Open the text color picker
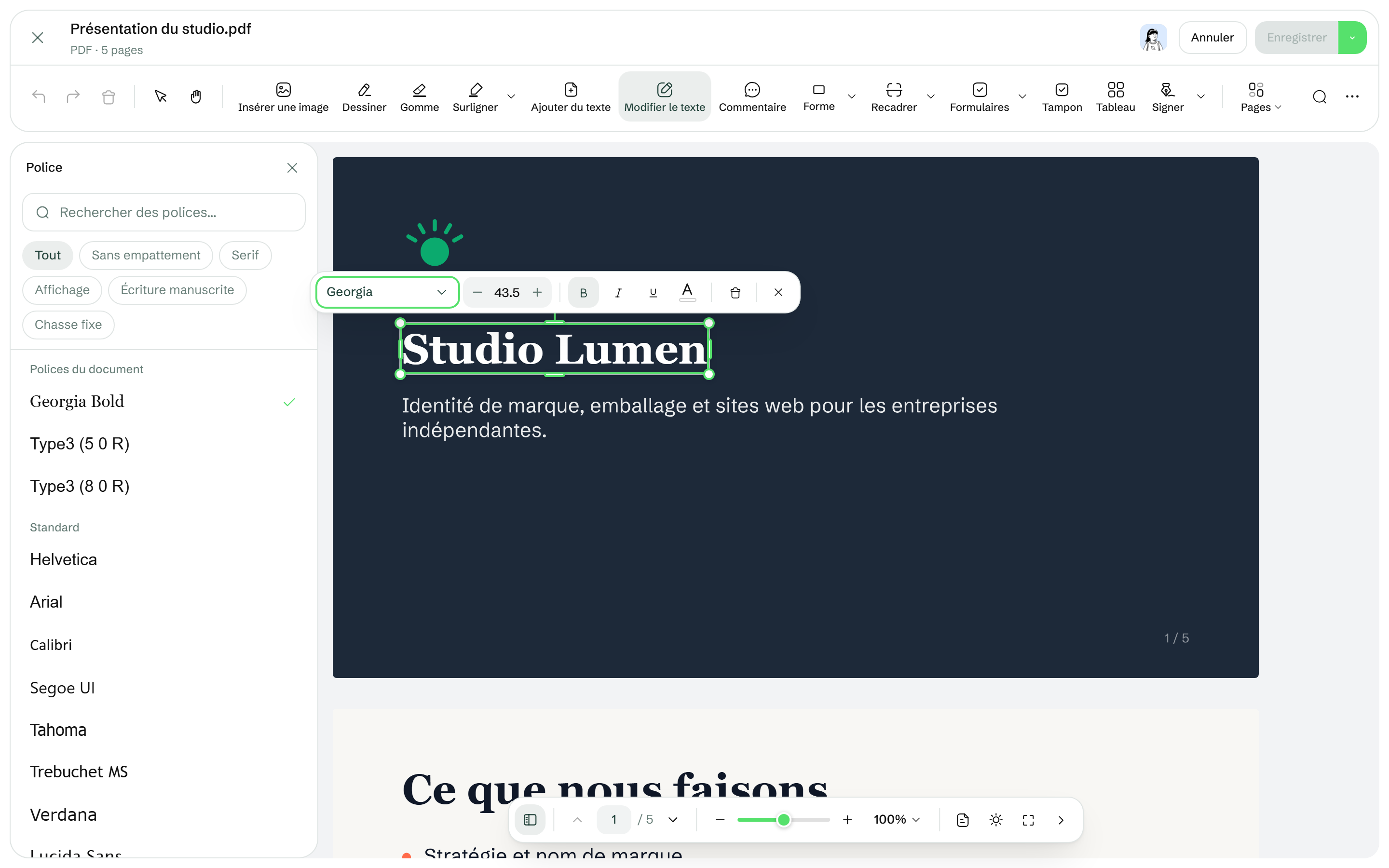Viewport: 1389px width, 868px height. click(x=687, y=292)
